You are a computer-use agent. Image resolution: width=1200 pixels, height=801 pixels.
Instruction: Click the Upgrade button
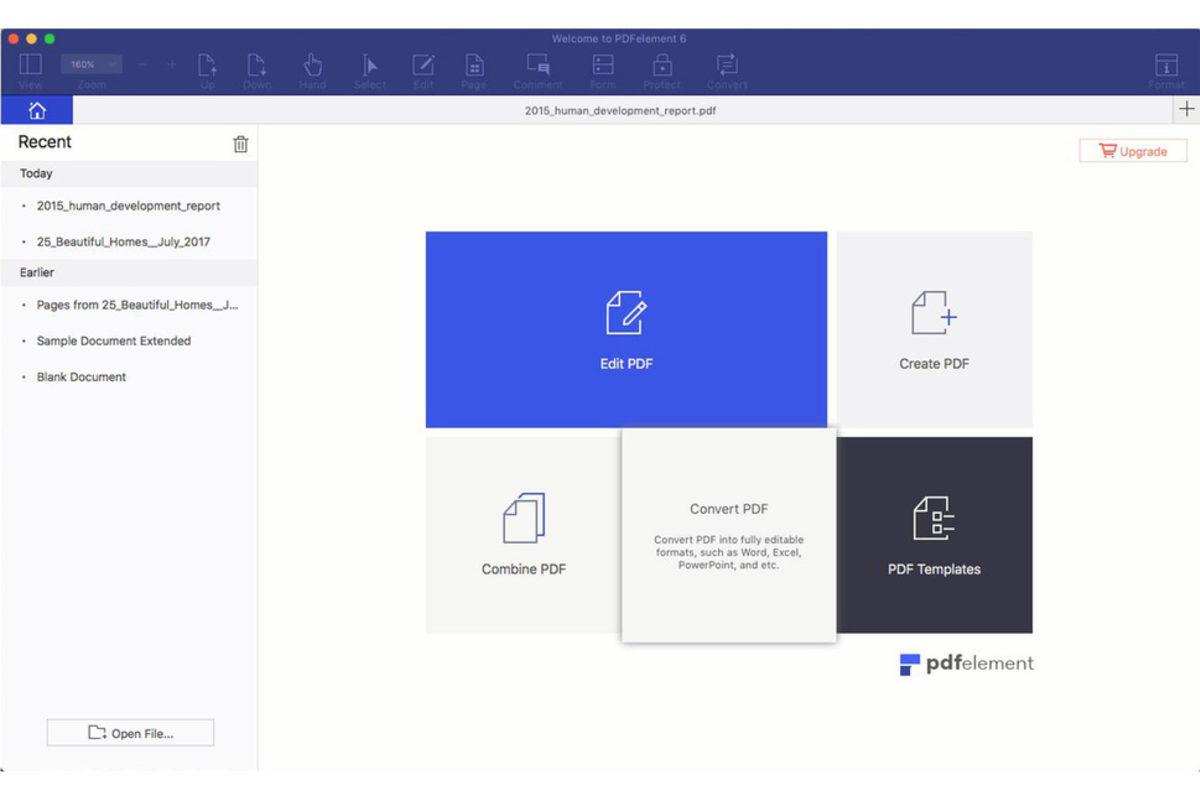[1133, 151]
